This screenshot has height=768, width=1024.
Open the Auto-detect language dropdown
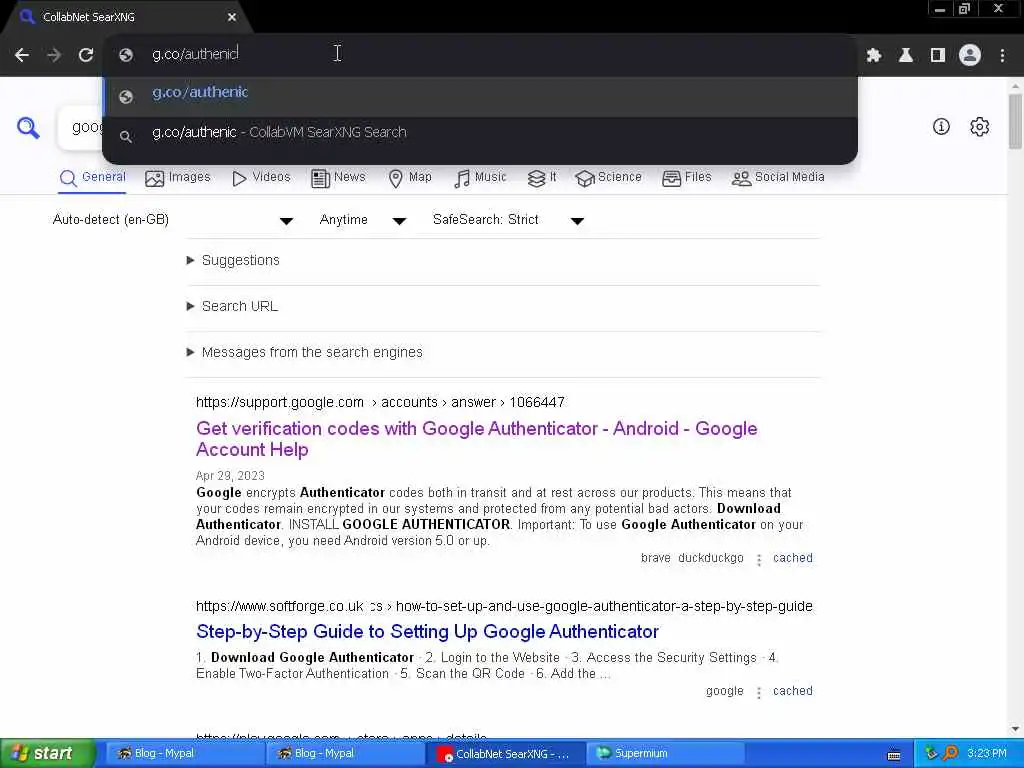click(173, 220)
